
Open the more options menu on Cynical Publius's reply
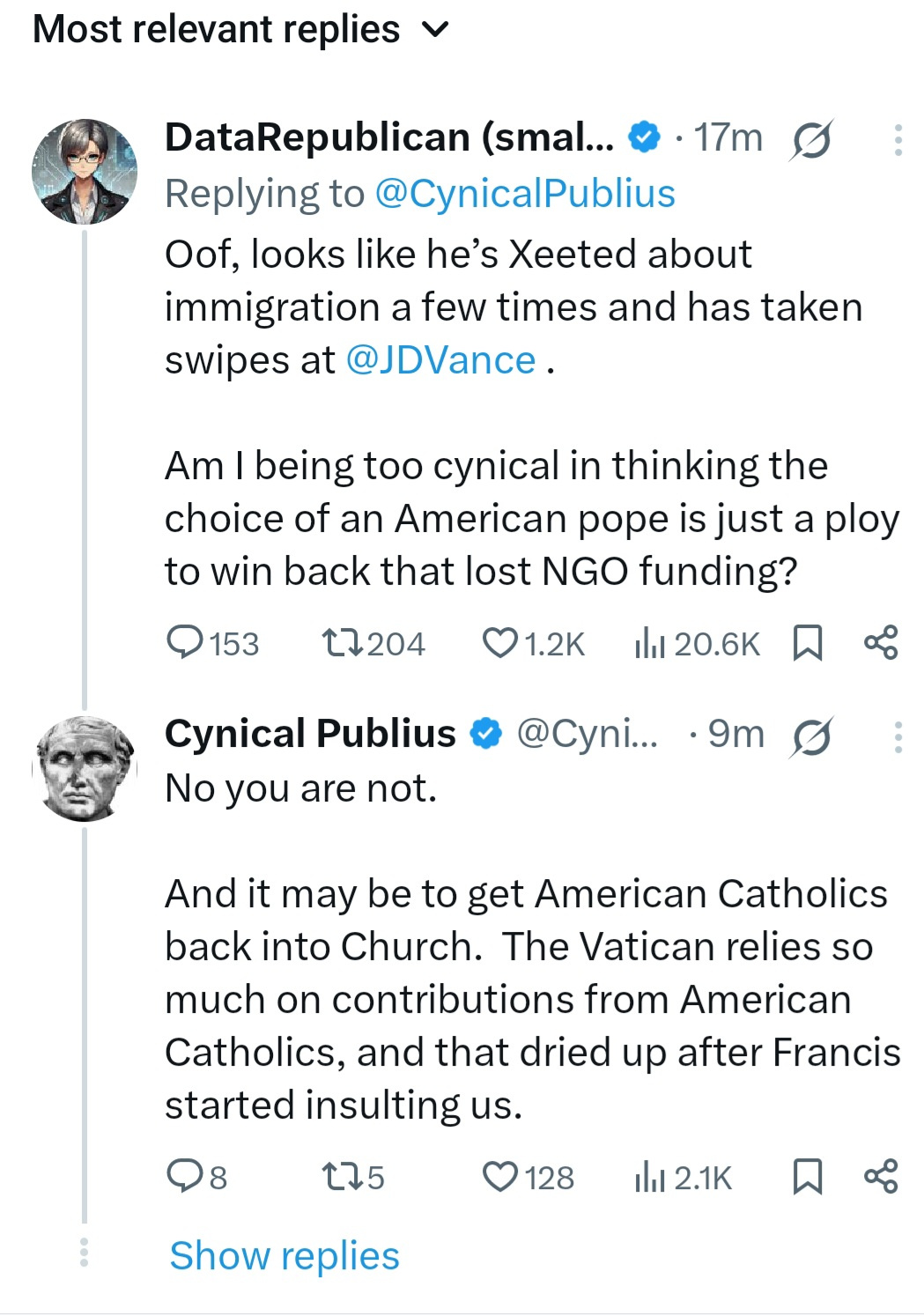(898, 736)
